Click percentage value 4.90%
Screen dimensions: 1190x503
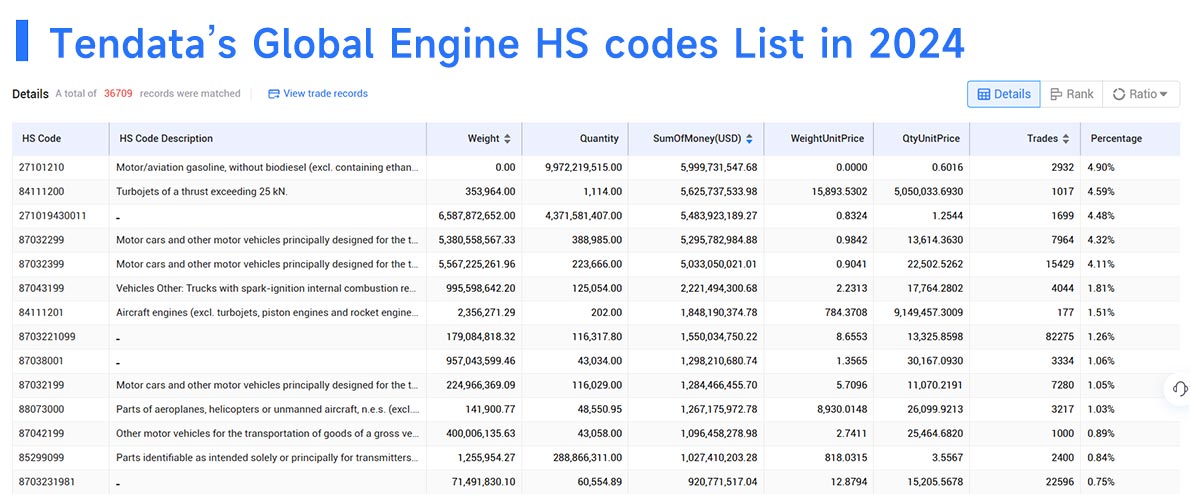[x=1101, y=167]
